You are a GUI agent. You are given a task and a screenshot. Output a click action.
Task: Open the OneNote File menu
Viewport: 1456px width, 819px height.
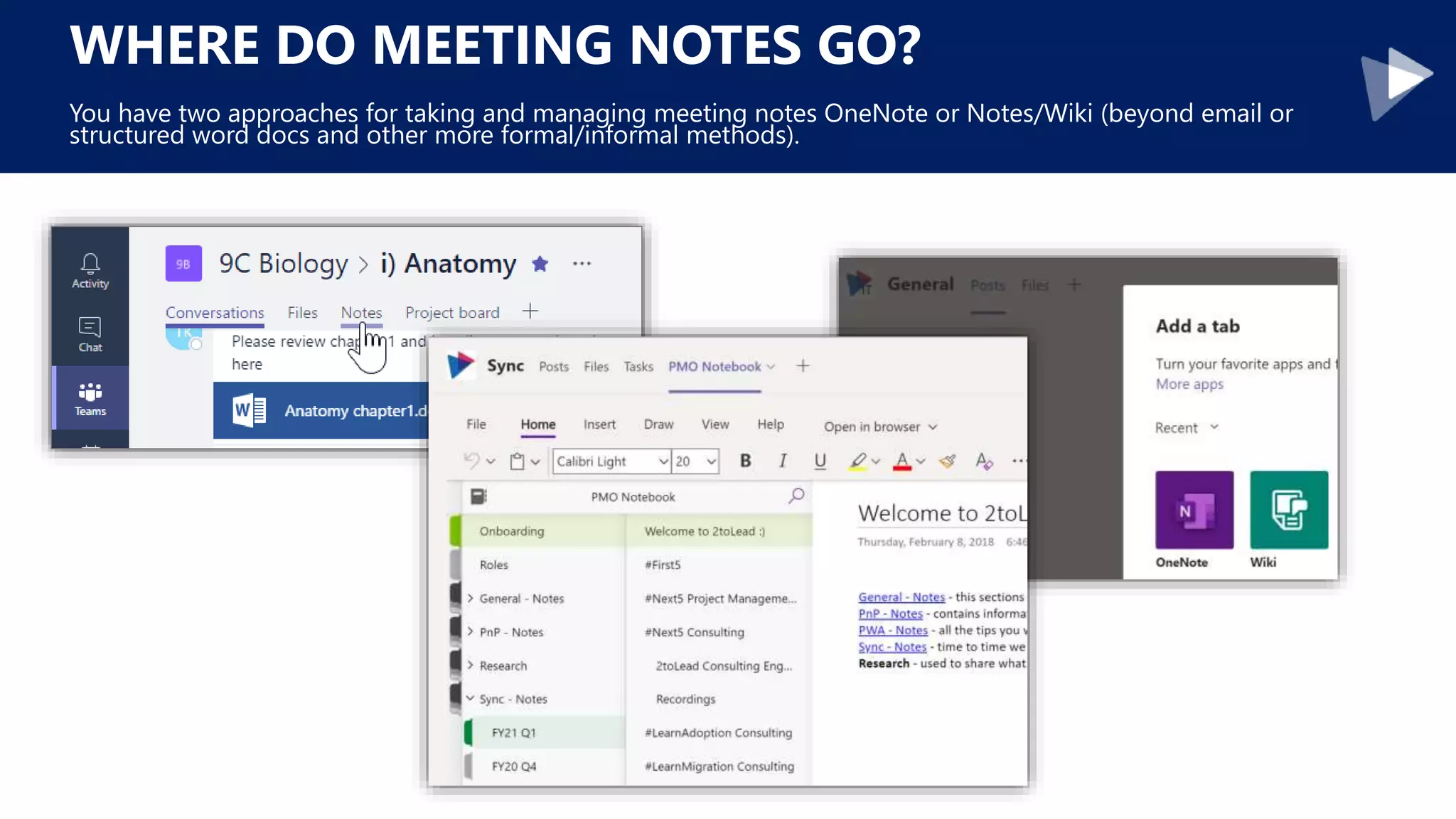[476, 424]
